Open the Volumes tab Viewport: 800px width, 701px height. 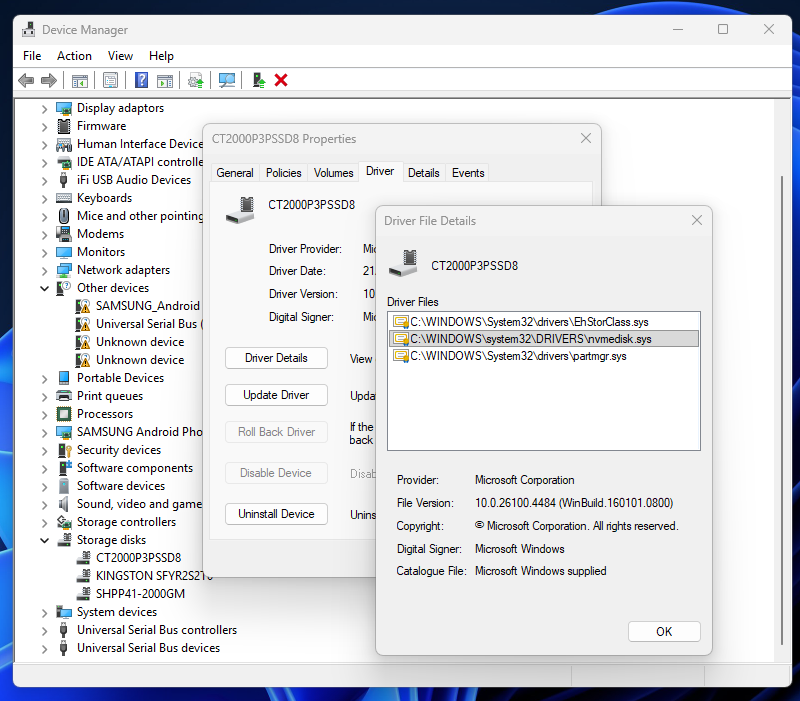coord(333,173)
